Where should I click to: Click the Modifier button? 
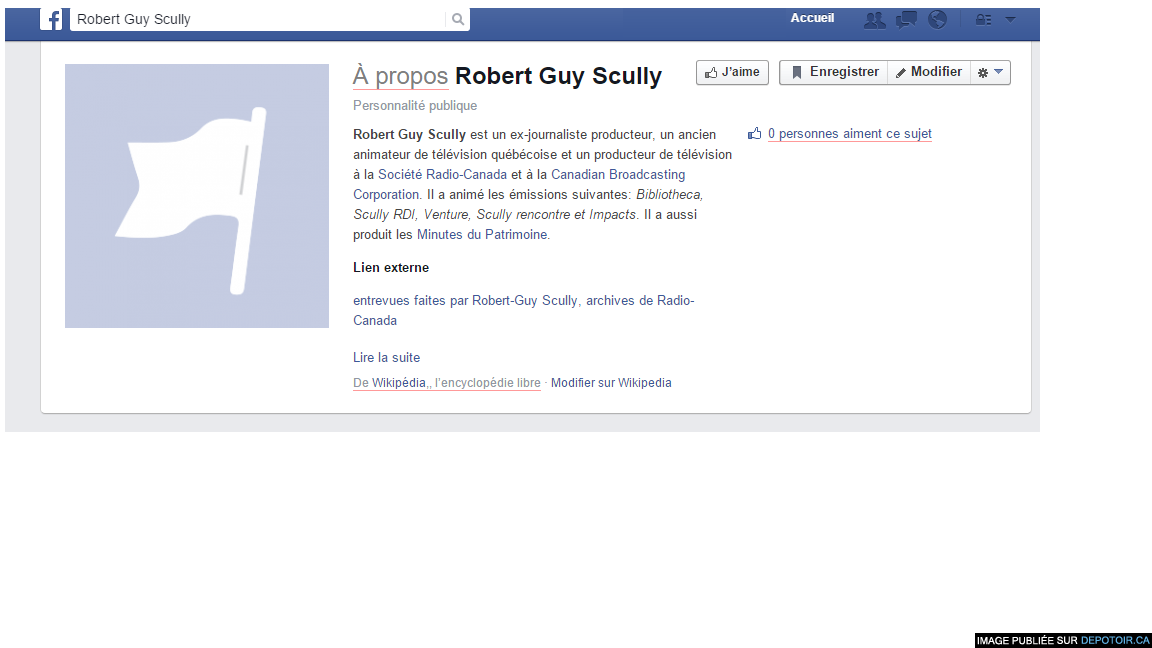point(929,73)
